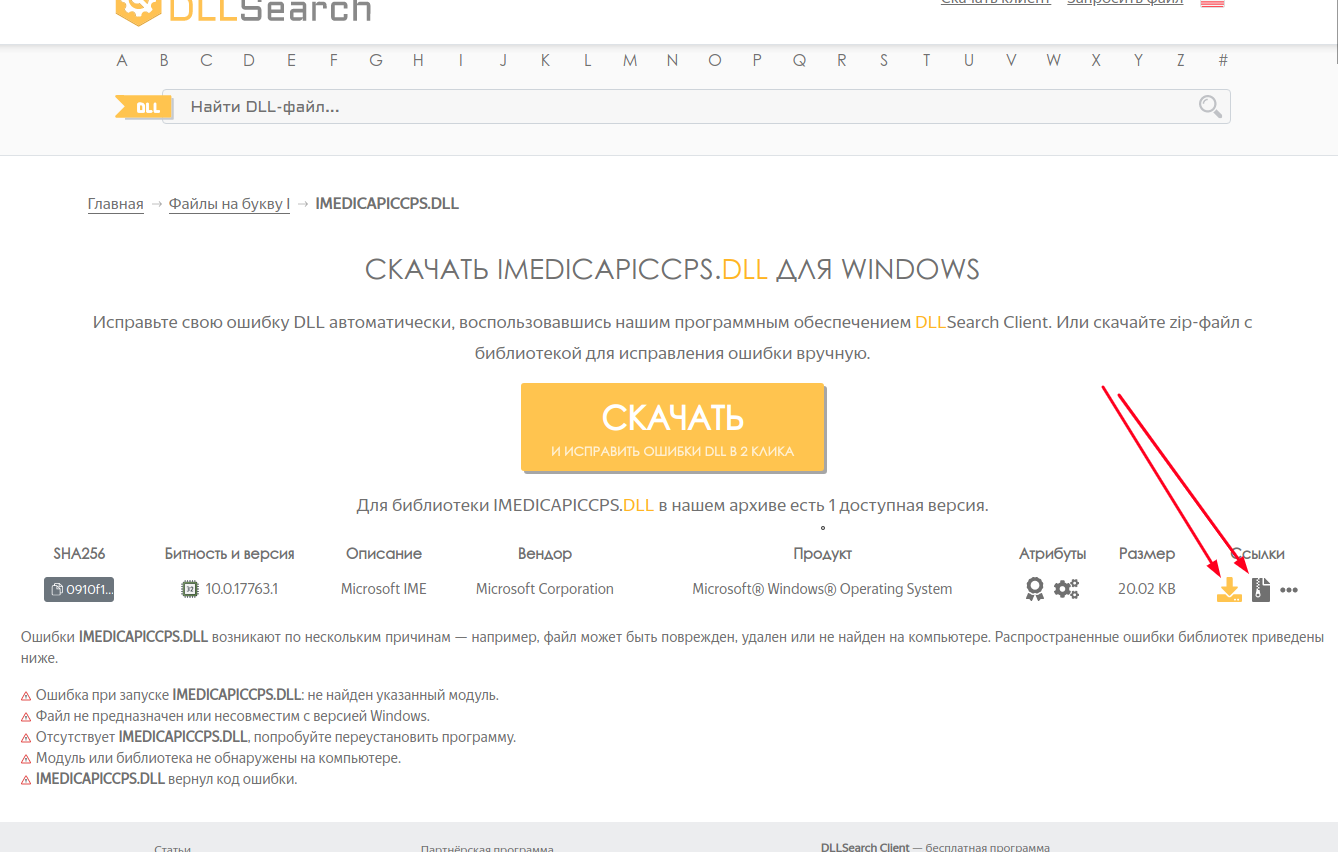Open the three-dots more links menu
Image resolution: width=1338 pixels, height=852 pixels.
click(1289, 590)
